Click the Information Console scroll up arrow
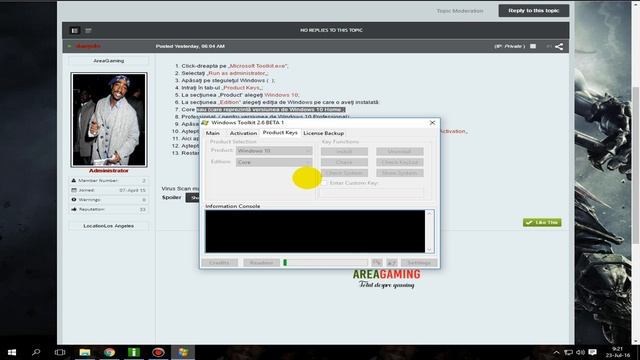Screen dimensions: 640x360 429,213
